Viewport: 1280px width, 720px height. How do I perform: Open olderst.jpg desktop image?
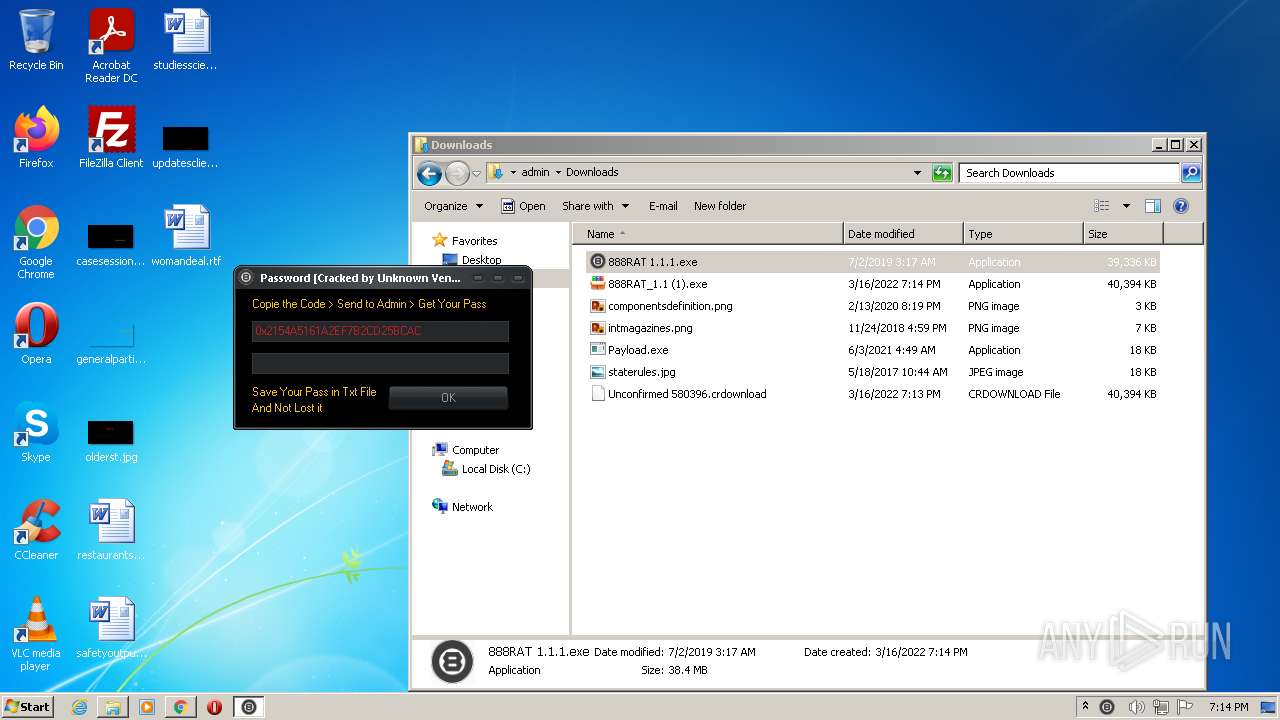pos(111,440)
